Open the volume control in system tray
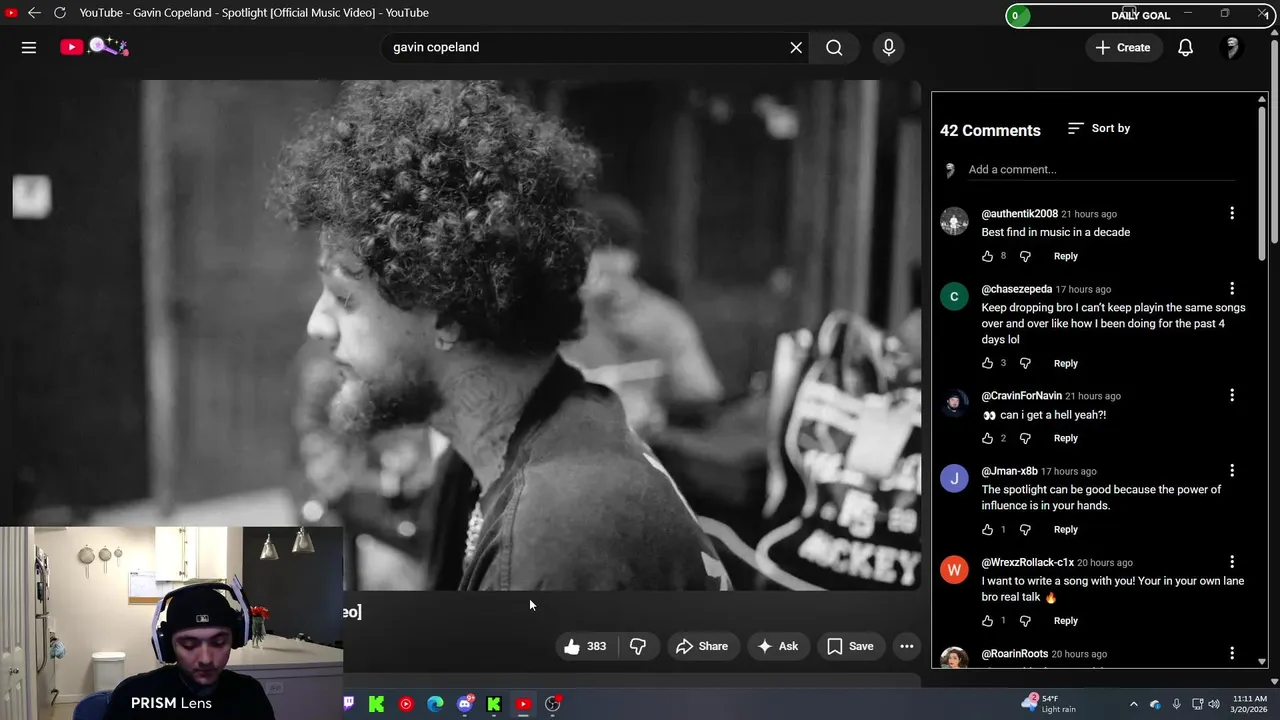This screenshot has height=720, width=1280. click(x=1214, y=704)
